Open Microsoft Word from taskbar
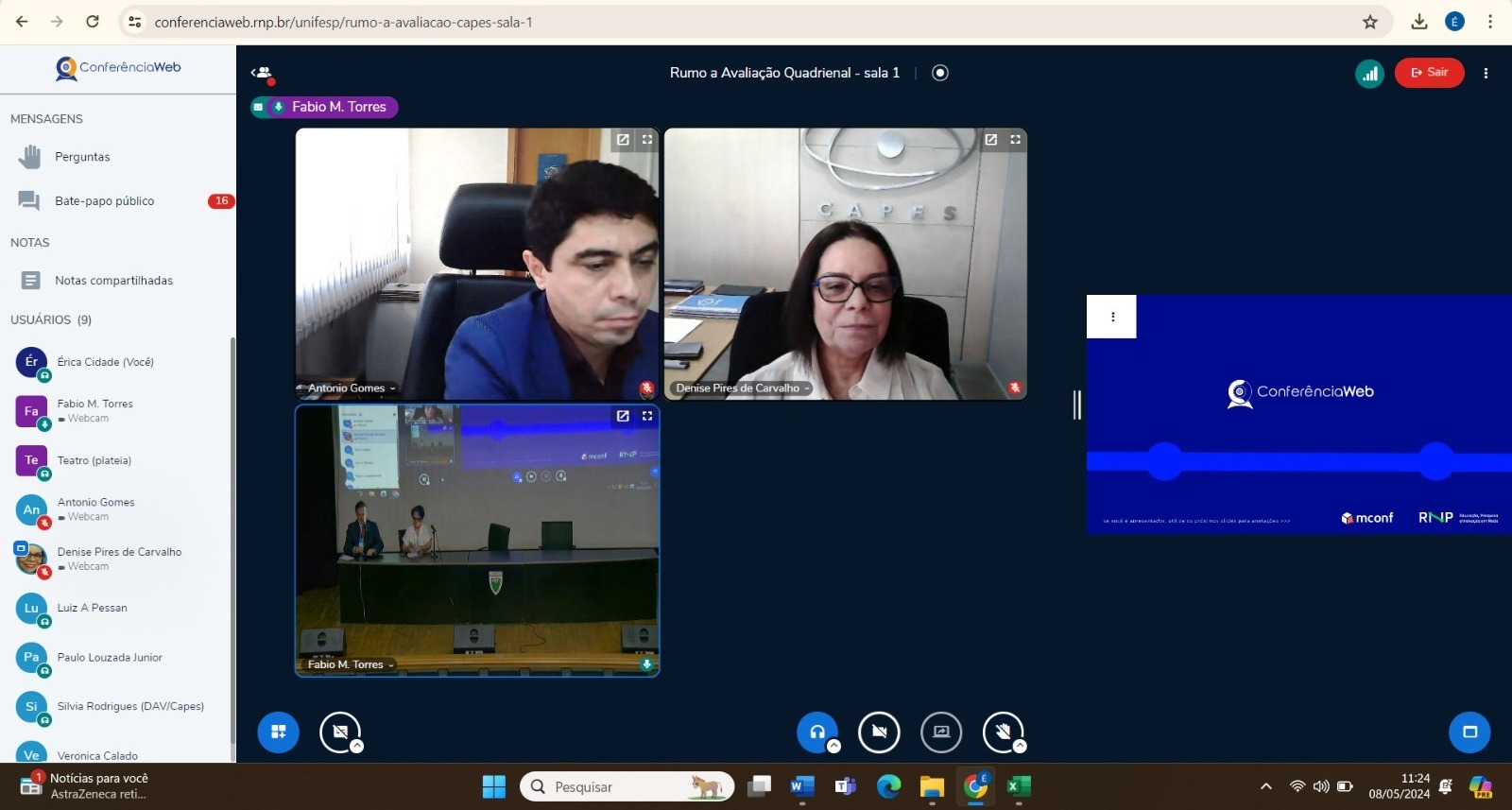The height and width of the screenshot is (810, 1512). coord(801,786)
